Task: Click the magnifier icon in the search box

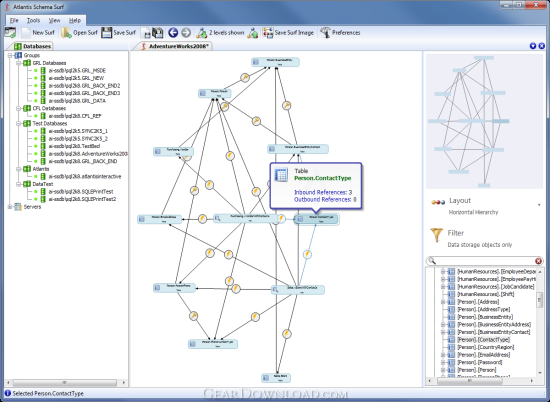Action: tap(432, 261)
